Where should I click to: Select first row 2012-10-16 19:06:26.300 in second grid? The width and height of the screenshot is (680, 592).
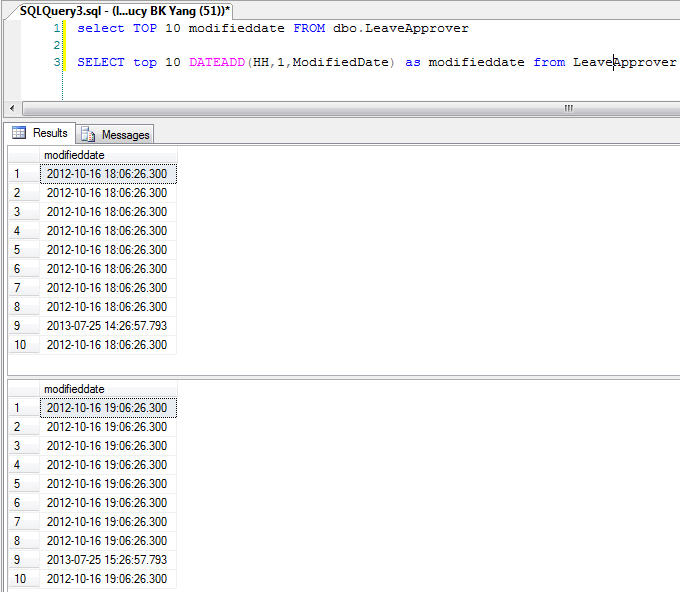[108, 408]
